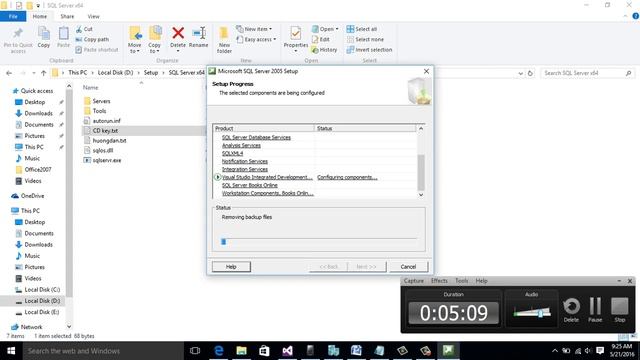Switch to the Share ribbon tab
Image resolution: width=640 pixels, height=360 pixels.
pyautogui.click(x=67, y=16)
